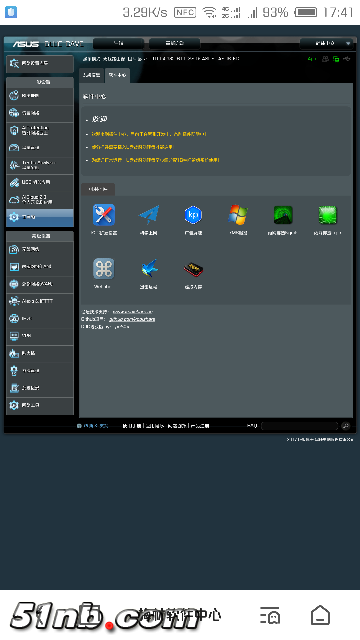Select the installed apps tab above icons
This screenshot has width=360, height=640.
[98, 189]
